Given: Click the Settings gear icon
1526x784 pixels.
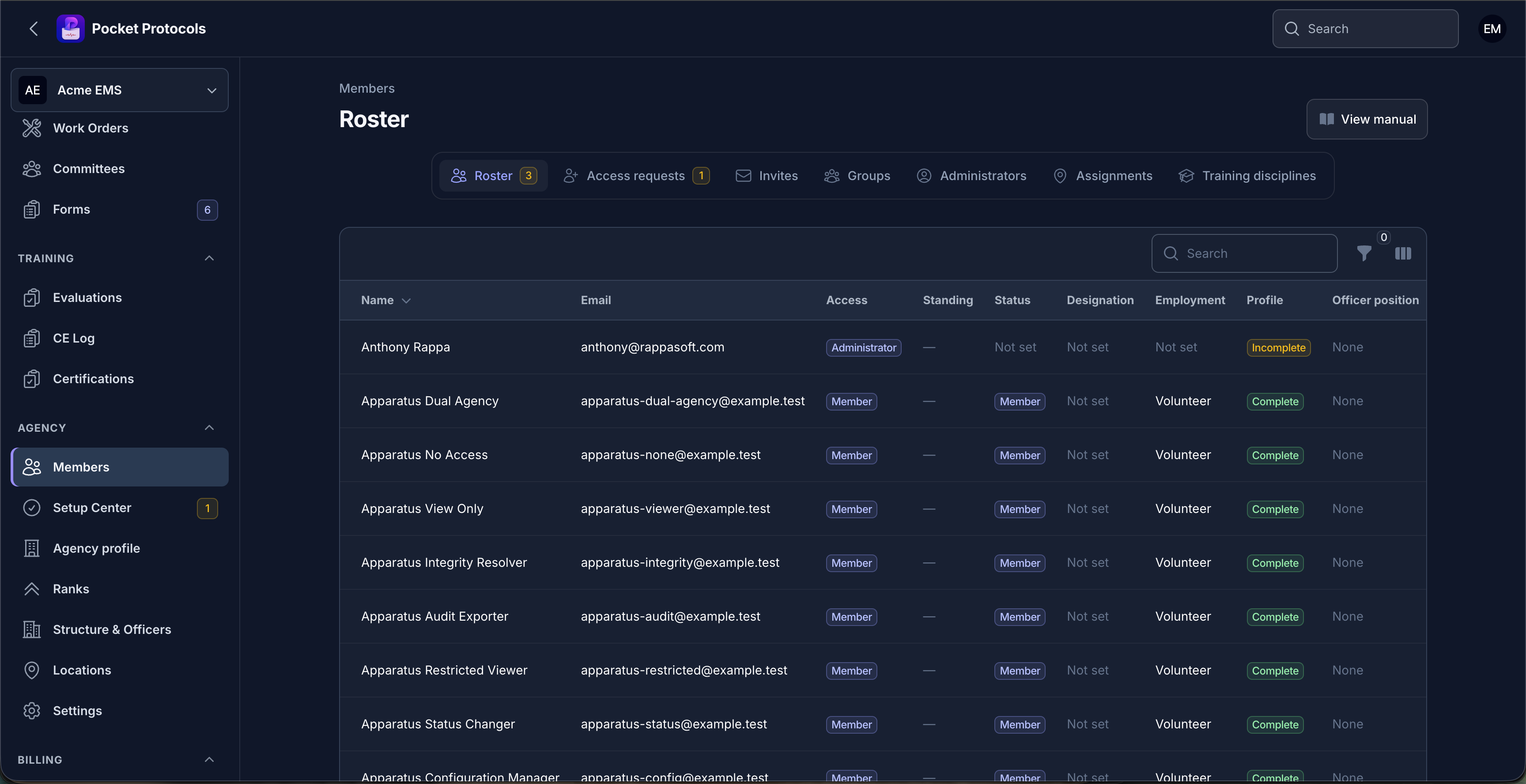Looking at the screenshot, I should click(x=31, y=711).
